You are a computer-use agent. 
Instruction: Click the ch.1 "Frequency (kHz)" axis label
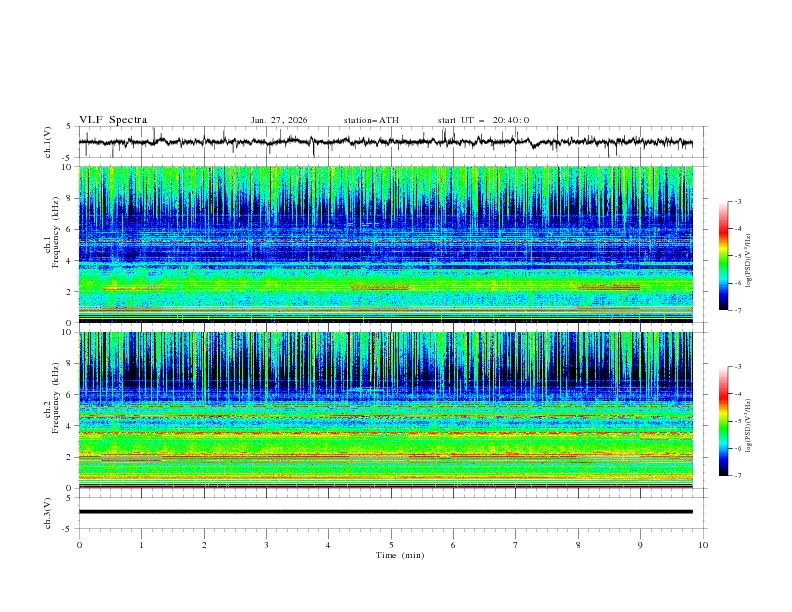[x=56, y=232]
